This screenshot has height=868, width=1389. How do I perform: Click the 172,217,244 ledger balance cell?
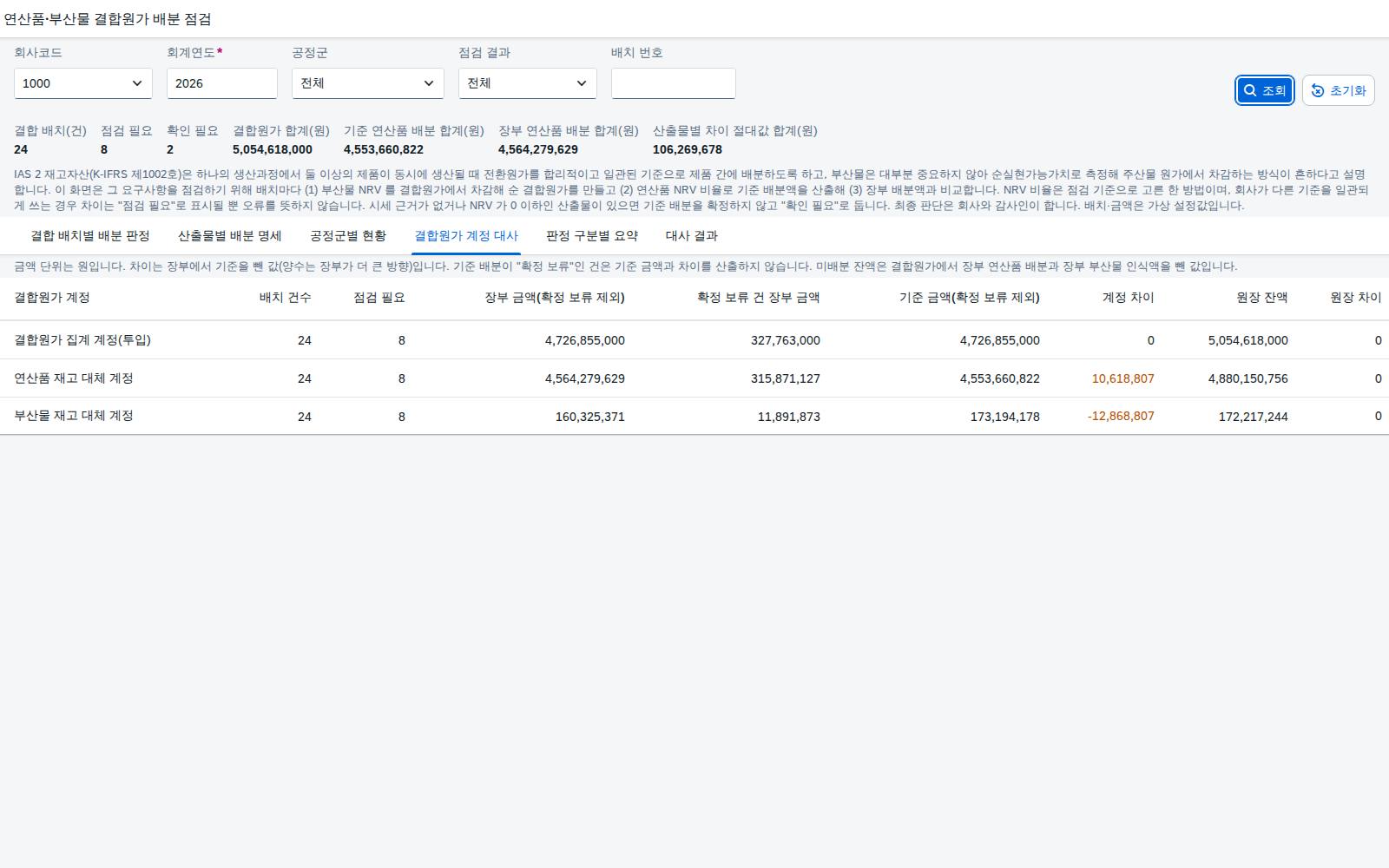click(1254, 417)
